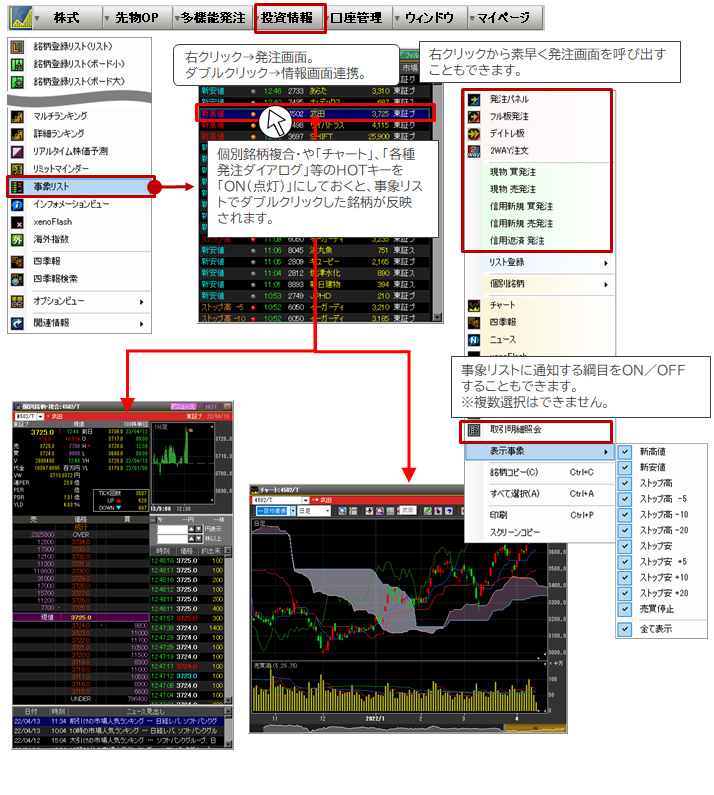Choose デイトレ板 in the context menu
The width and height of the screenshot is (714, 795).
pos(538,133)
